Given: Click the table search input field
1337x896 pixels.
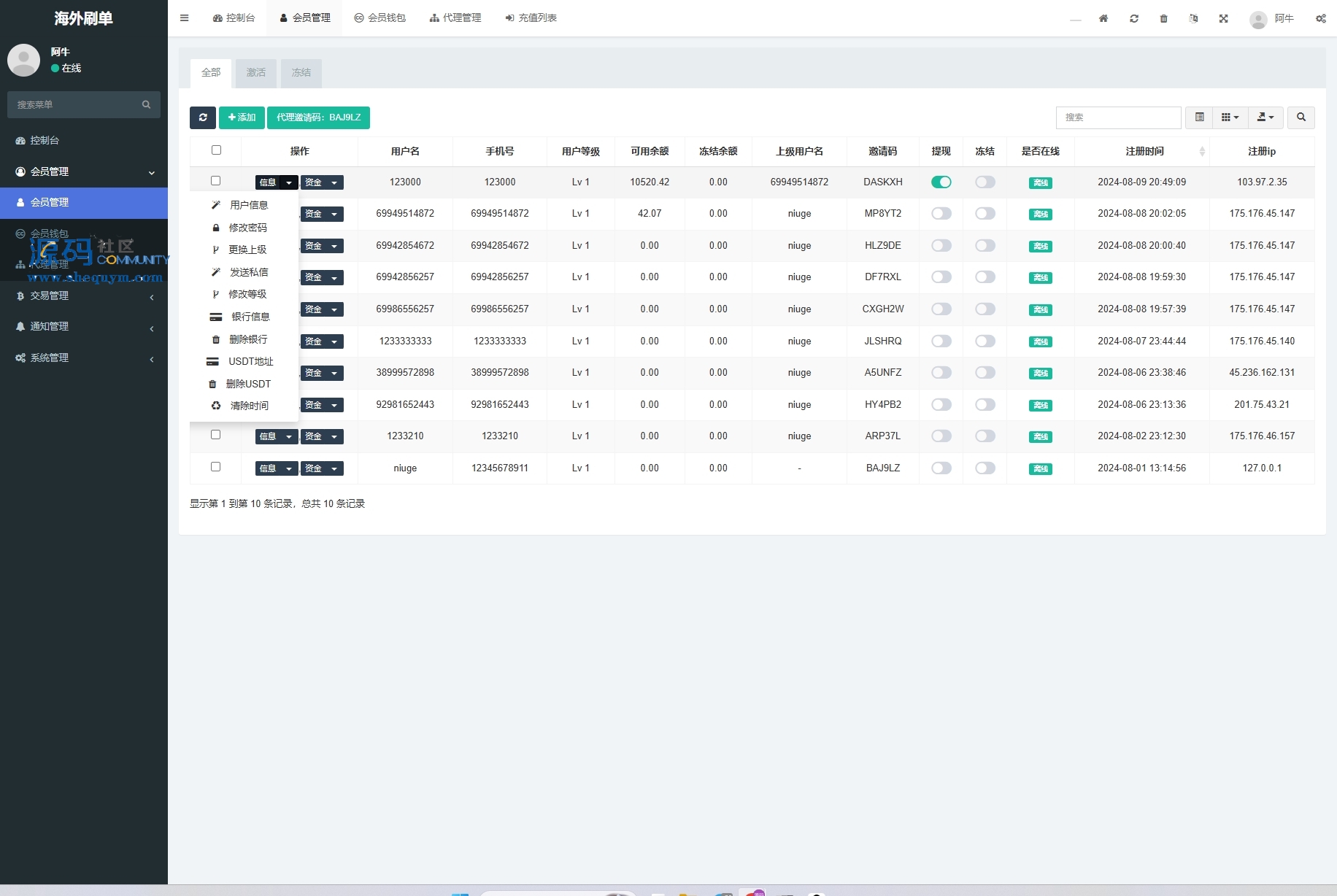Looking at the screenshot, I should (x=1118, y=117).
